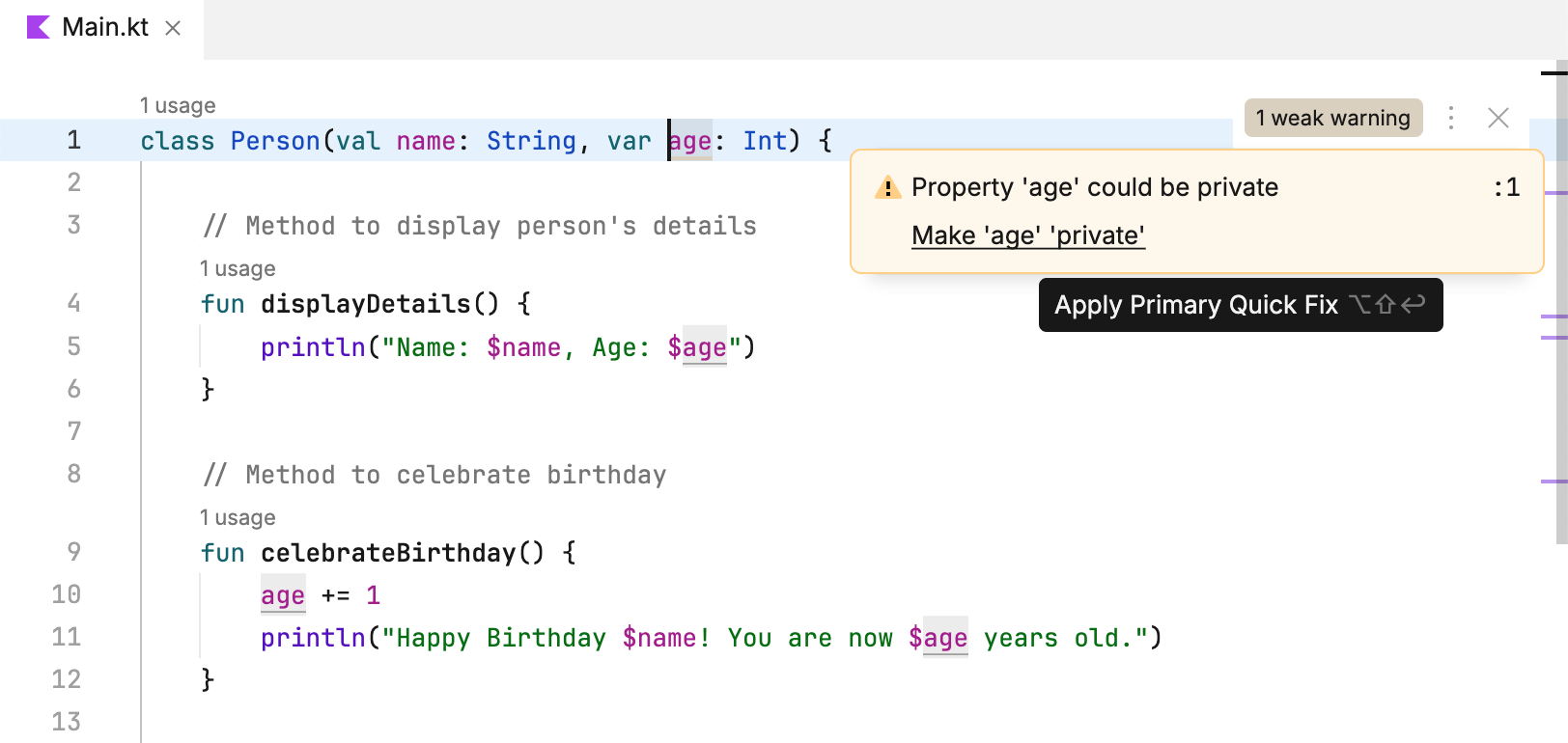Close the Main.kt tab
The image size is (1568, 743).
[173, 28]
